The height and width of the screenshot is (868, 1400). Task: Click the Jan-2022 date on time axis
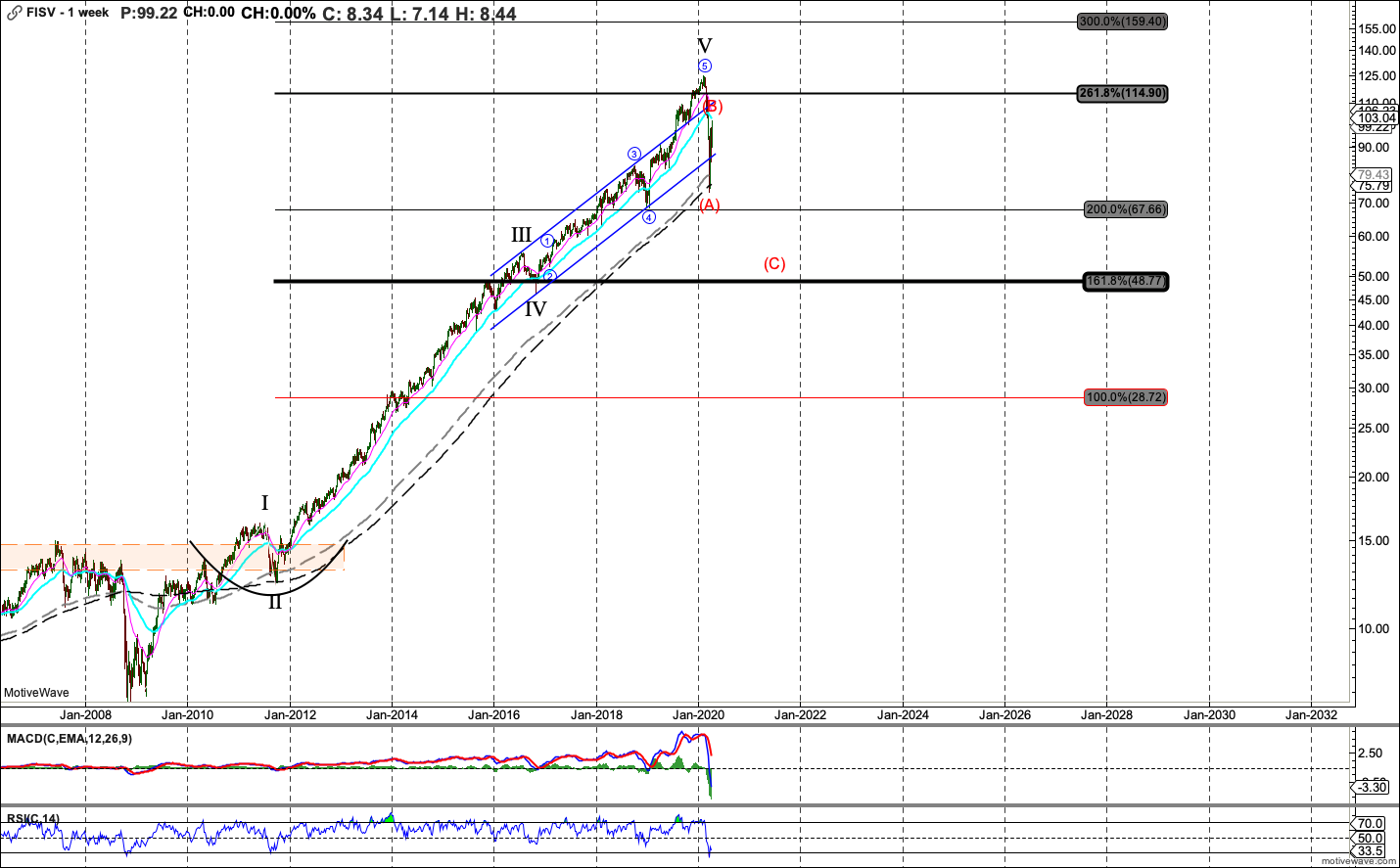click(800, 715)
